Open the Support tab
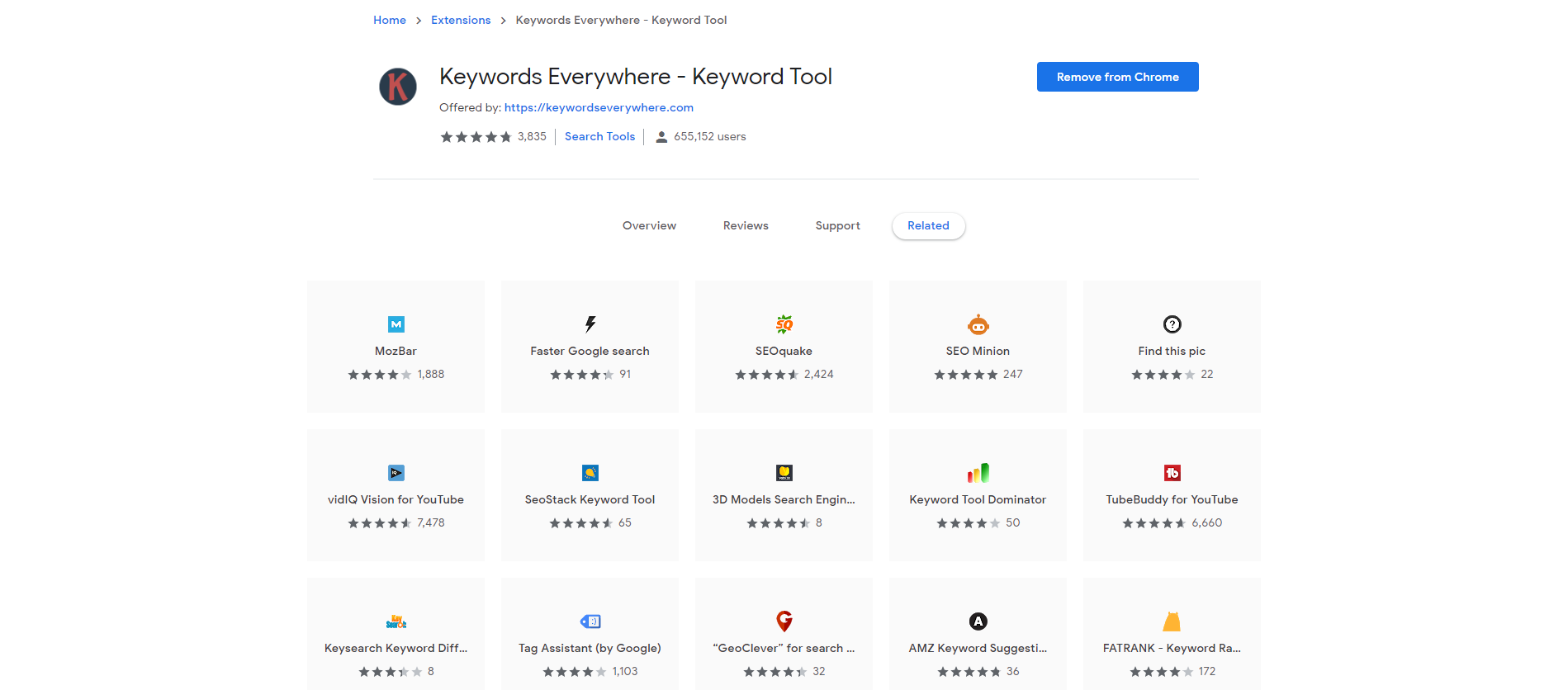Viewport: 1568px width, 690px height. pos(838,225)
